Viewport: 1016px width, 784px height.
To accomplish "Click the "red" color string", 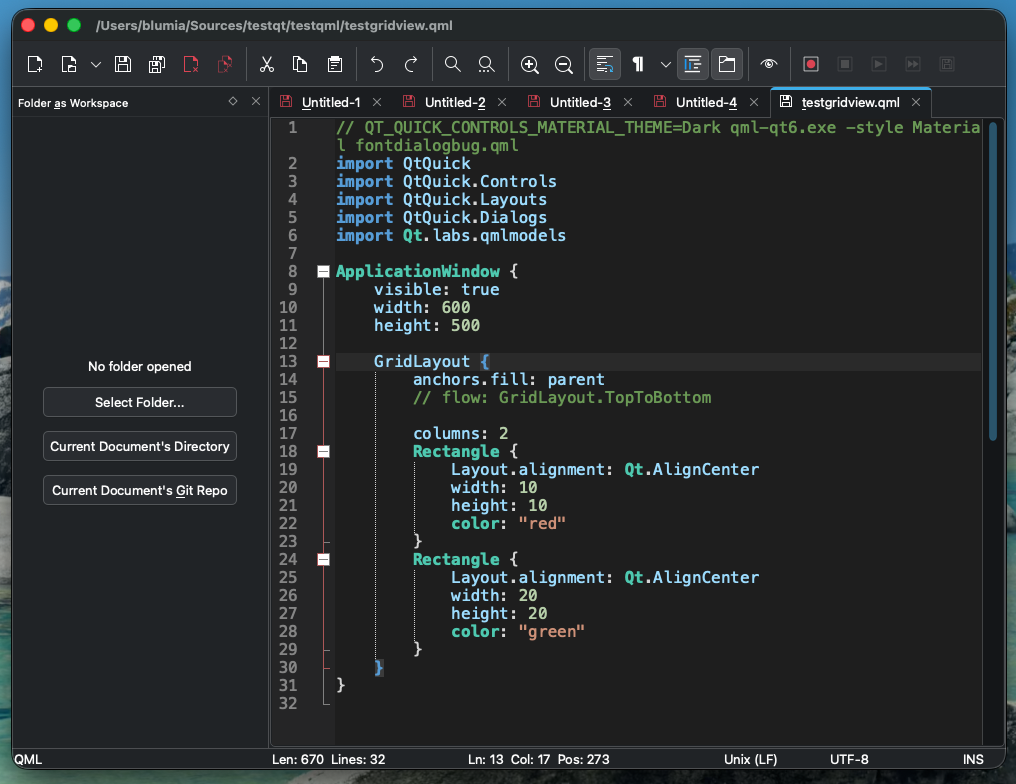I will 542,524.
